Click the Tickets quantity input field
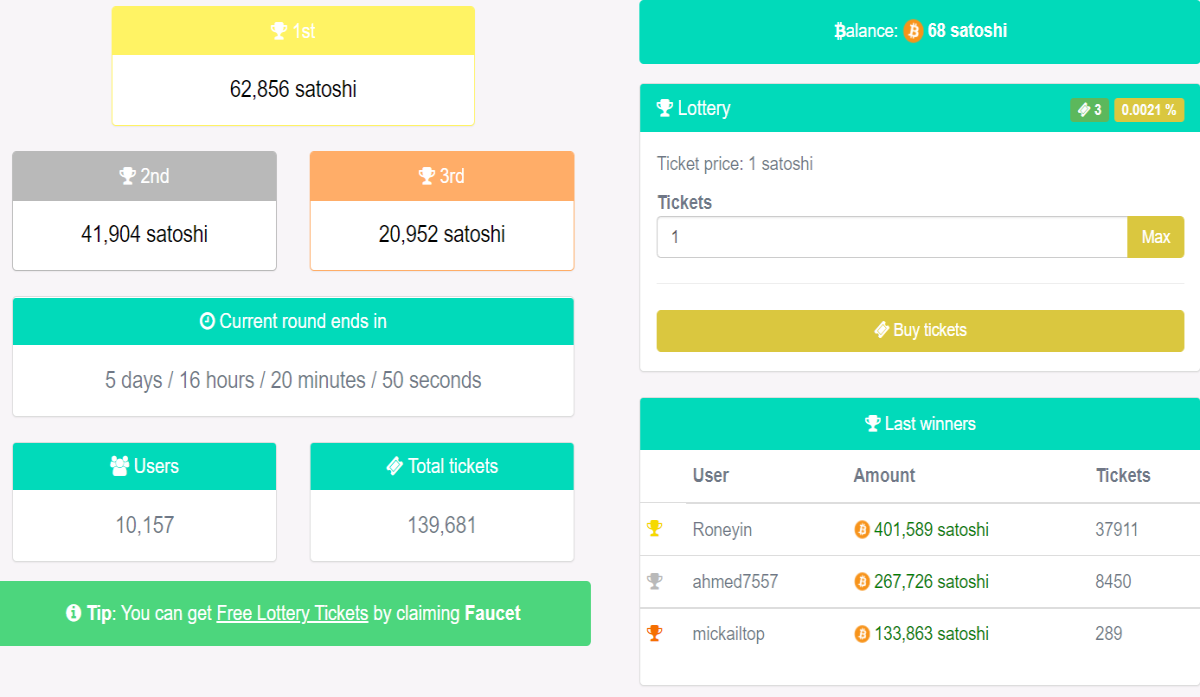The height and width of the screenshot is (697, 1200). point(892,237)
